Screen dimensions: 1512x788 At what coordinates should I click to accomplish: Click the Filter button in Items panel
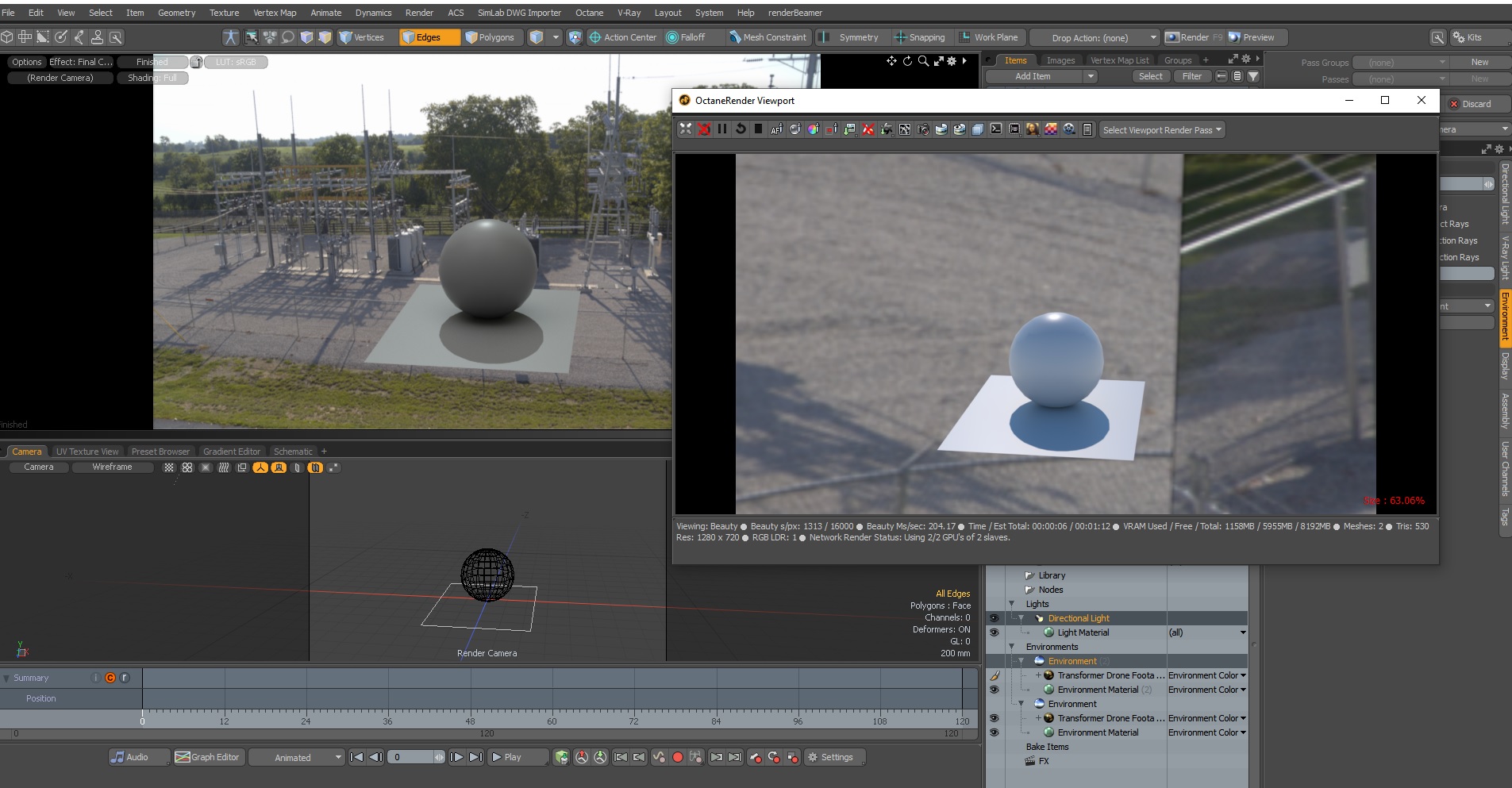click(x=1191, y=76)
